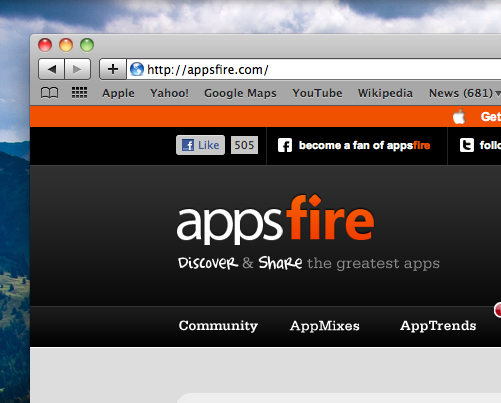Image resolution: width=501 pixels, height=403 pixels.
Task: Close the Safari window with red button
Action: pyautogui.click(x=45, y=45)
